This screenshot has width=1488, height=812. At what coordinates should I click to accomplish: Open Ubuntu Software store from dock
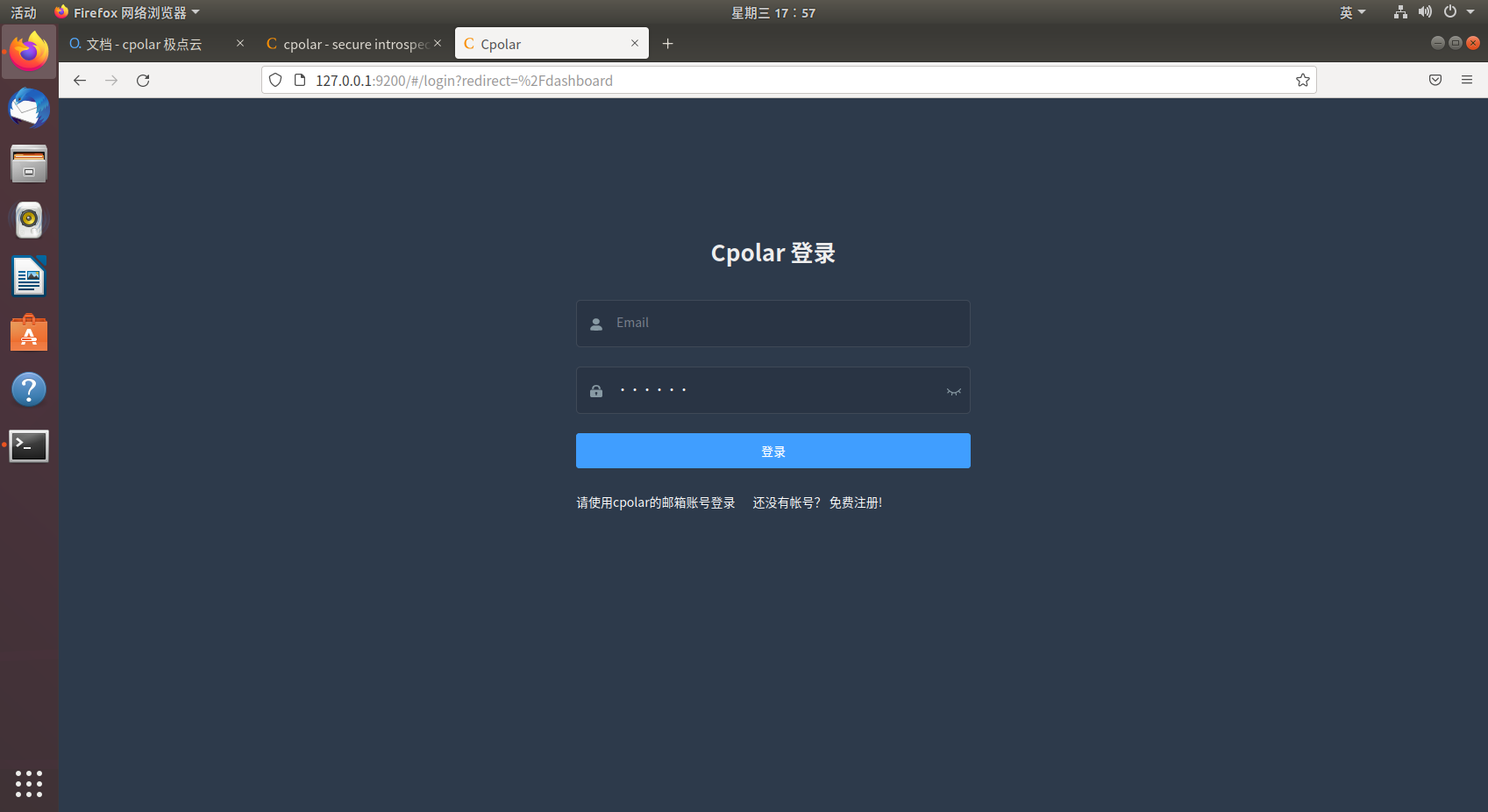[29, 333]
